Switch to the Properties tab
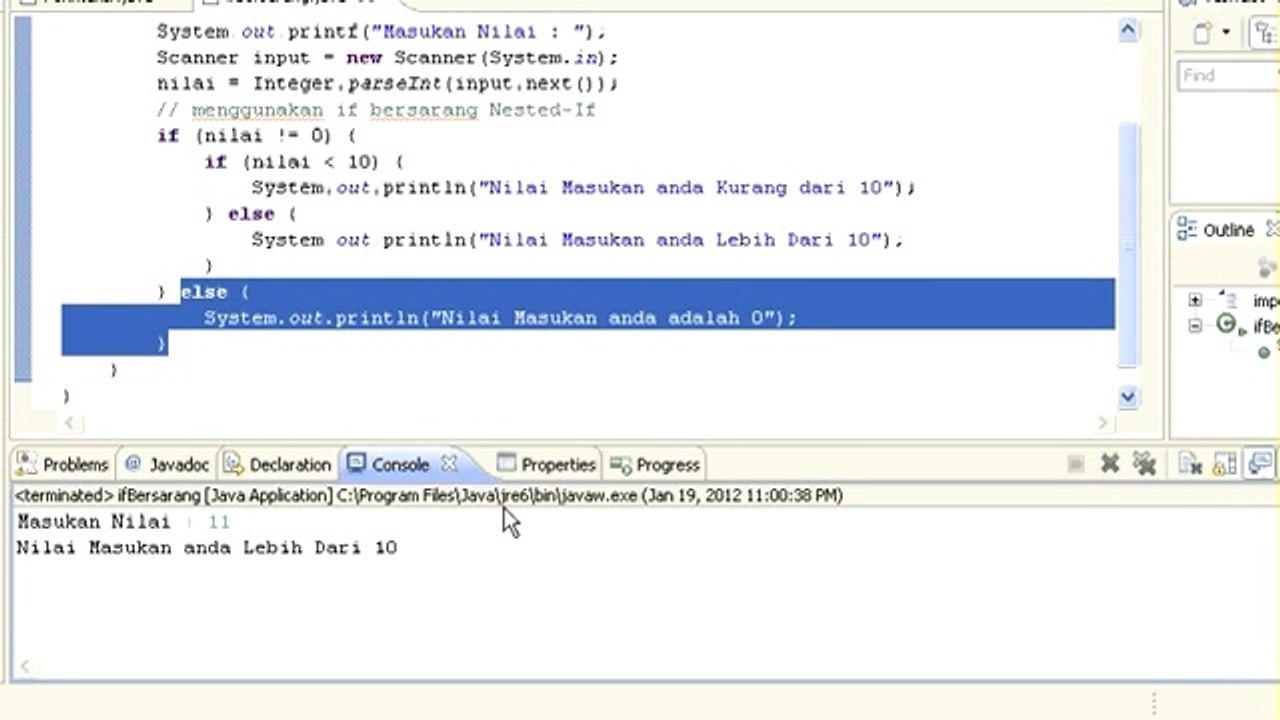The image size is (1280, 720). click(x=546, y=464)
